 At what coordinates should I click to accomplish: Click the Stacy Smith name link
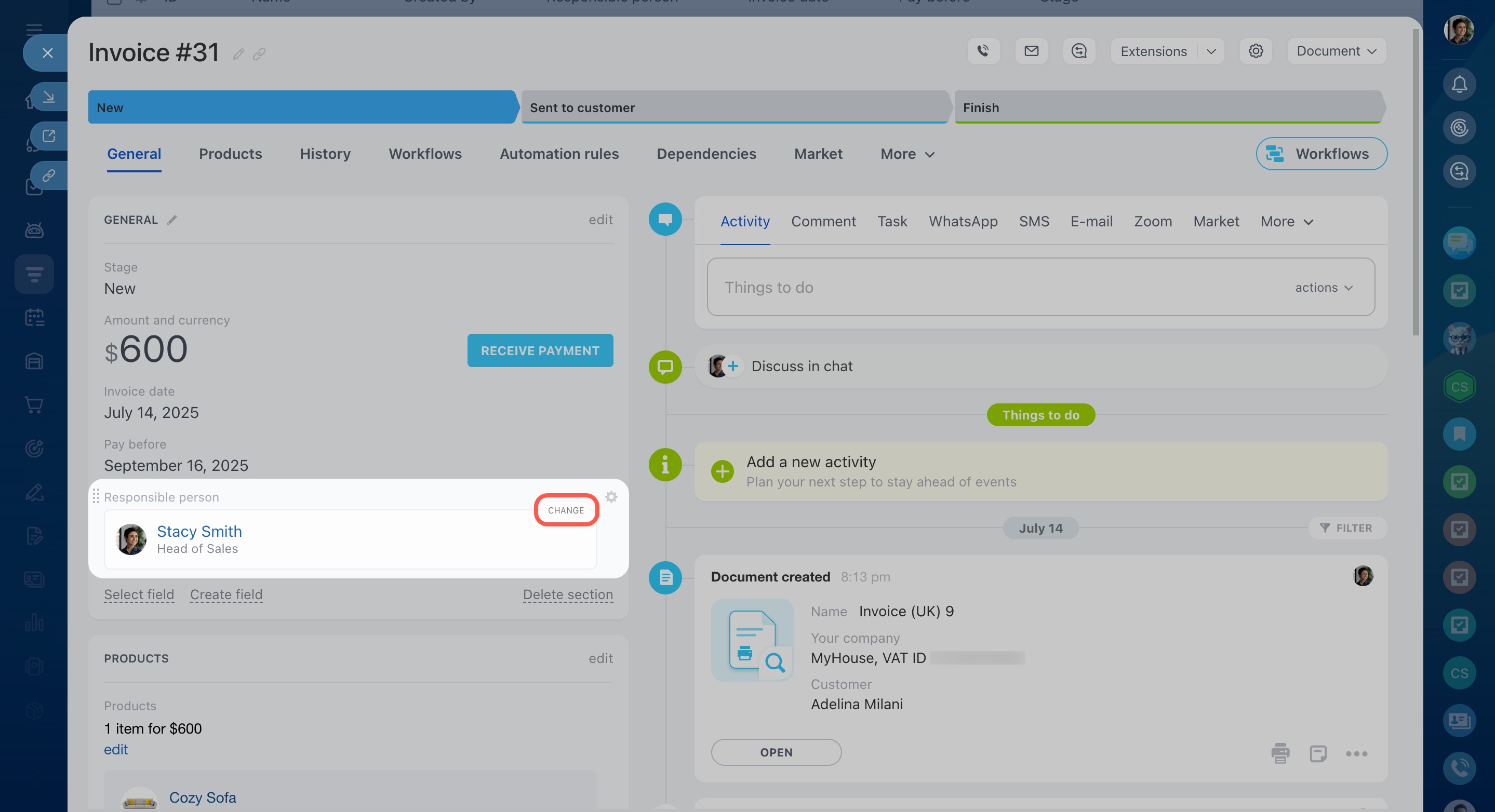tap(199, 531)
